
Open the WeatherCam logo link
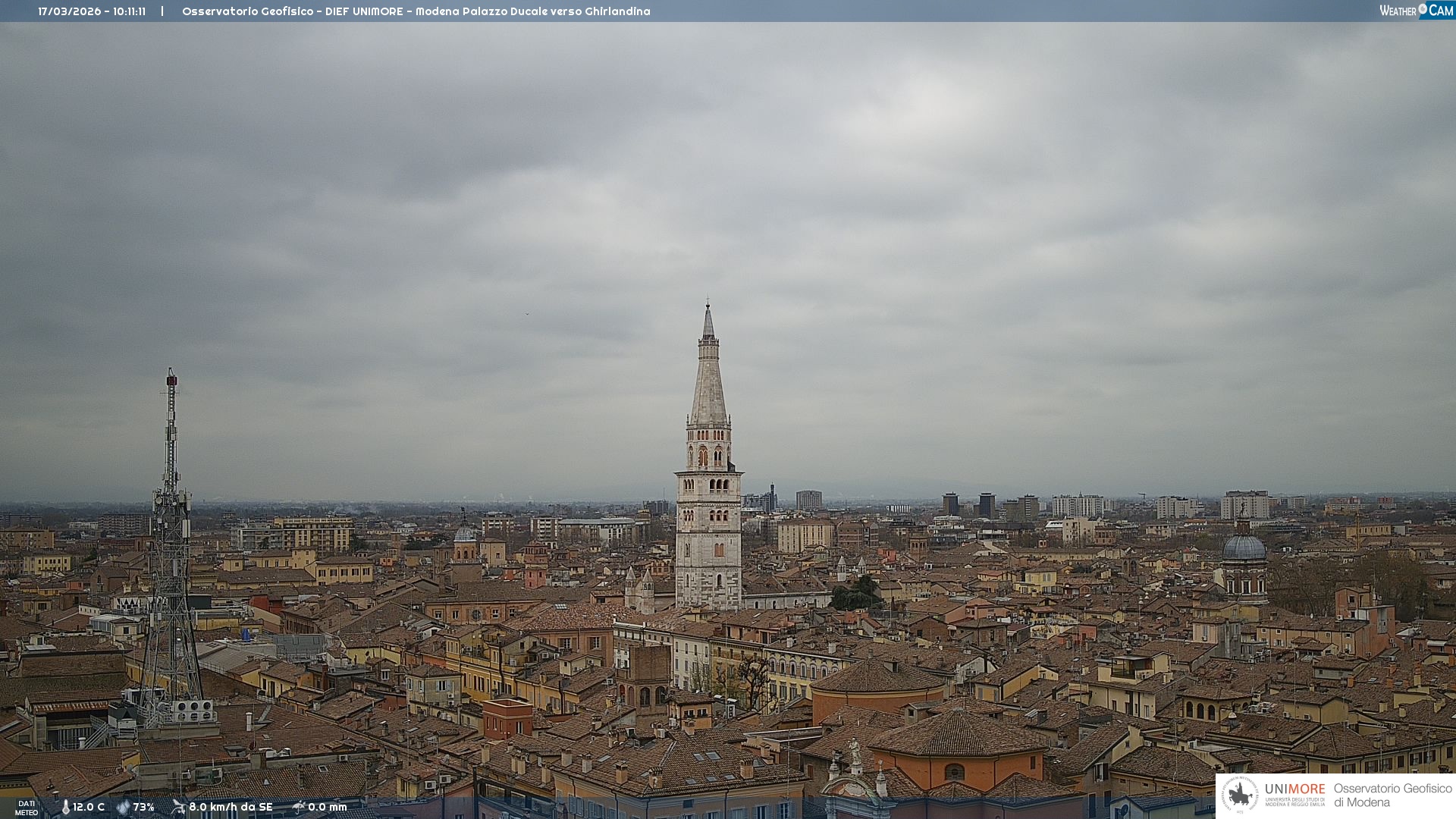(x=1416, y=11)
